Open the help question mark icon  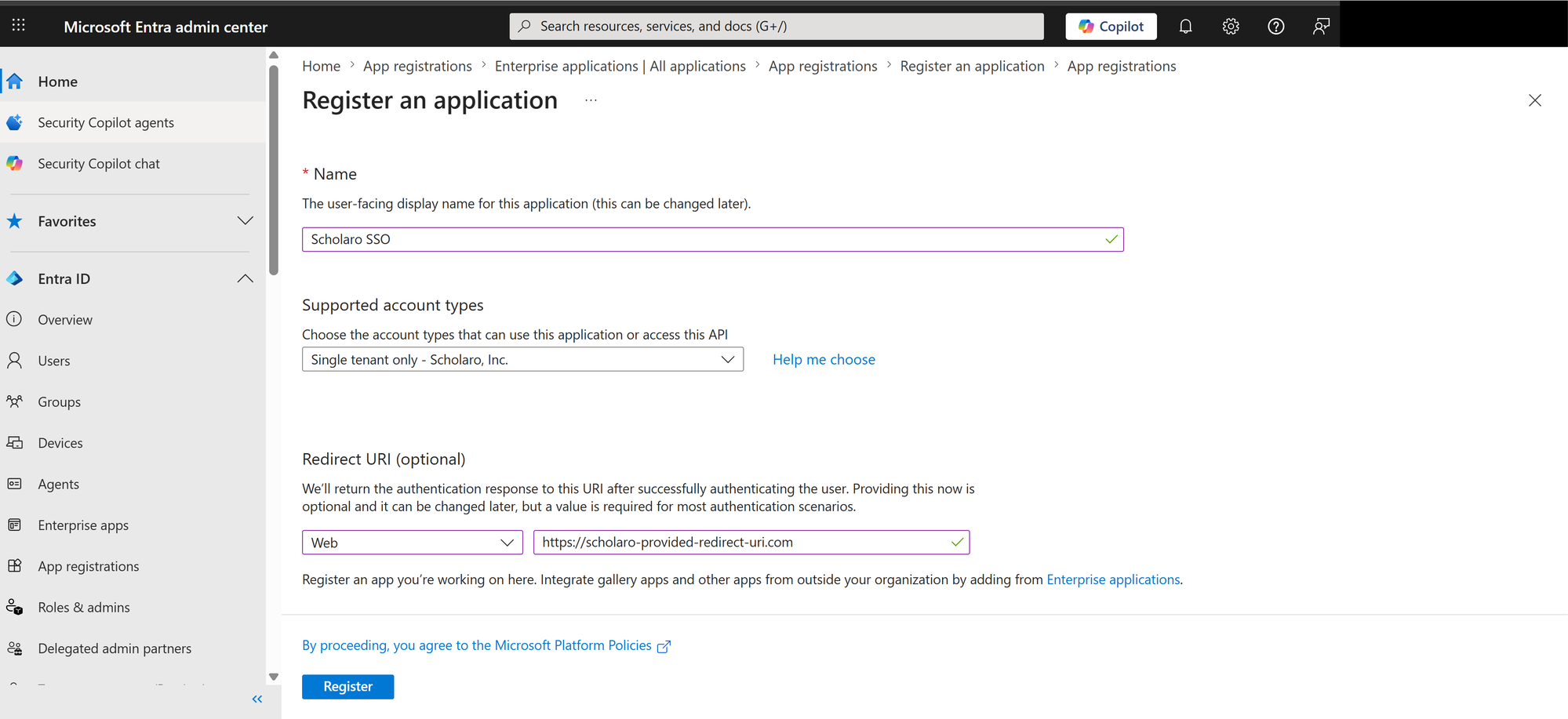[1276, 27]
